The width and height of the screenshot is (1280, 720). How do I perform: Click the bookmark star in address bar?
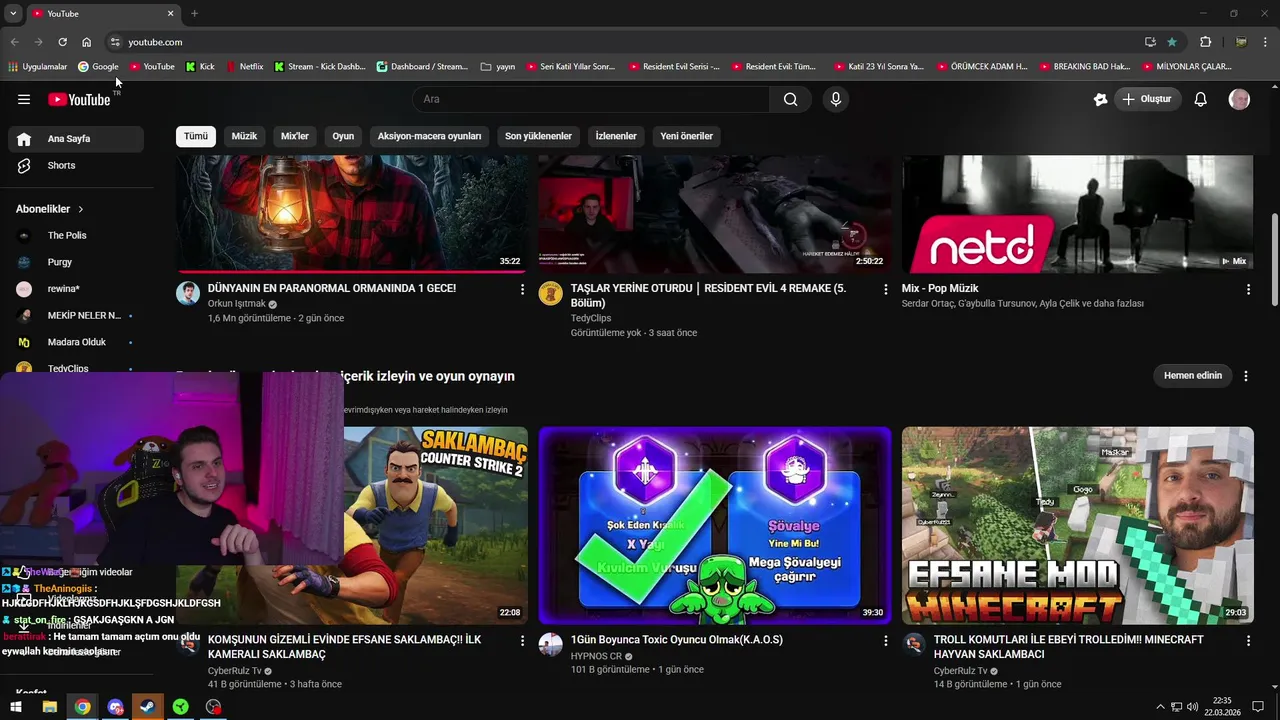(x=1172, y=42)
